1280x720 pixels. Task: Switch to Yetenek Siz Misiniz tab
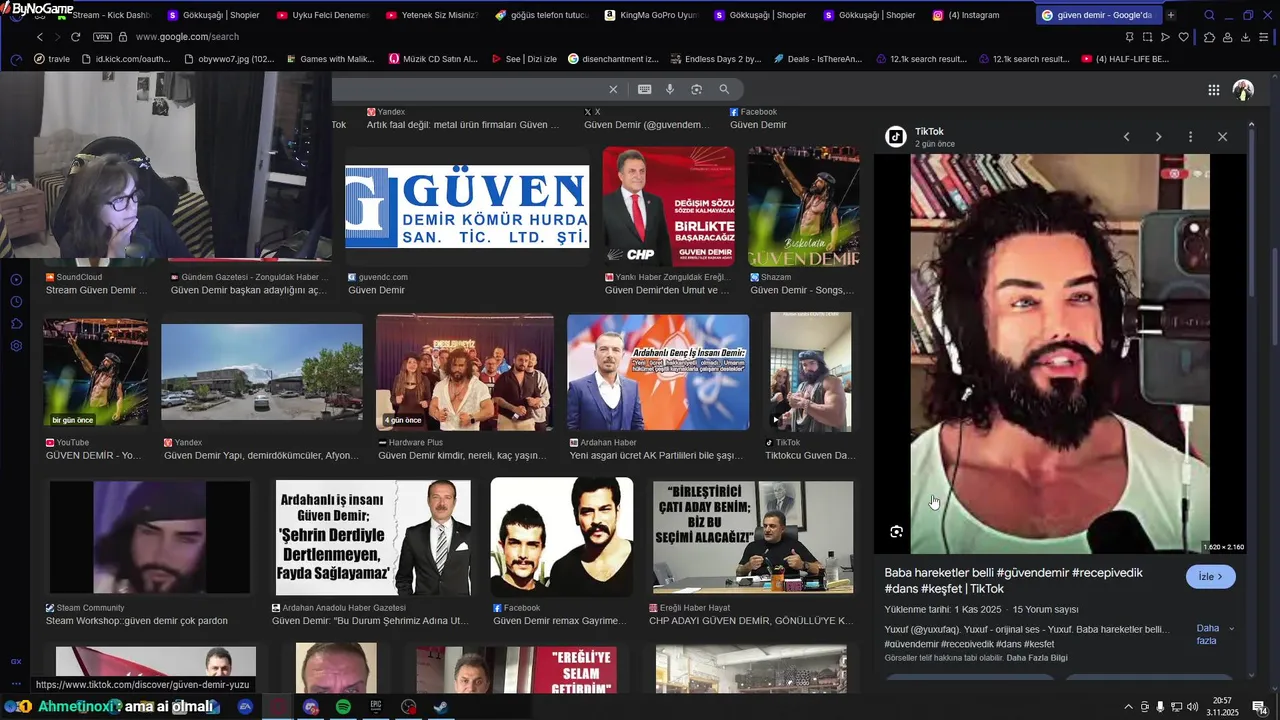click(x=432, y=15)
